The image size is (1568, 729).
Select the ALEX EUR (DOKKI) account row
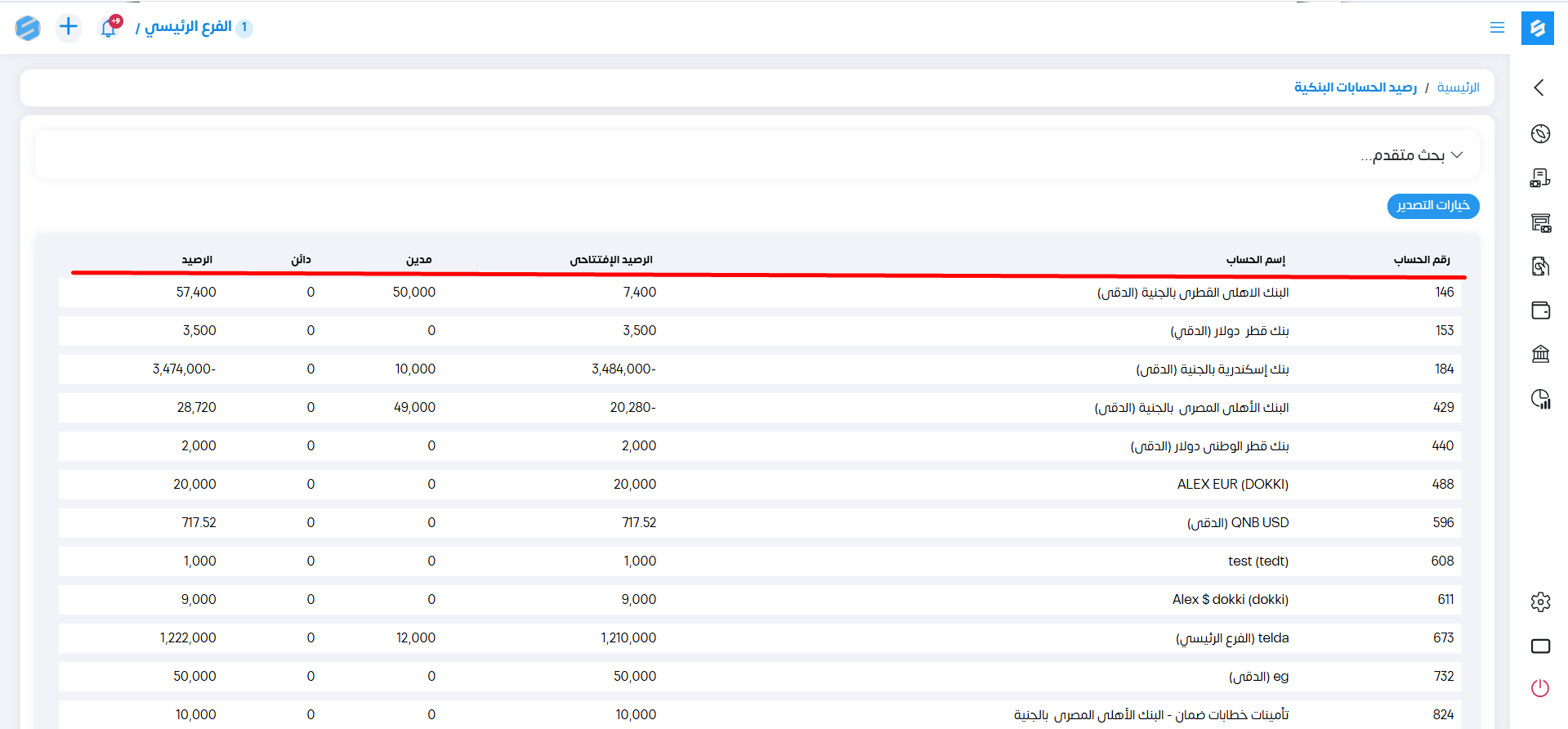point(1232,484)
